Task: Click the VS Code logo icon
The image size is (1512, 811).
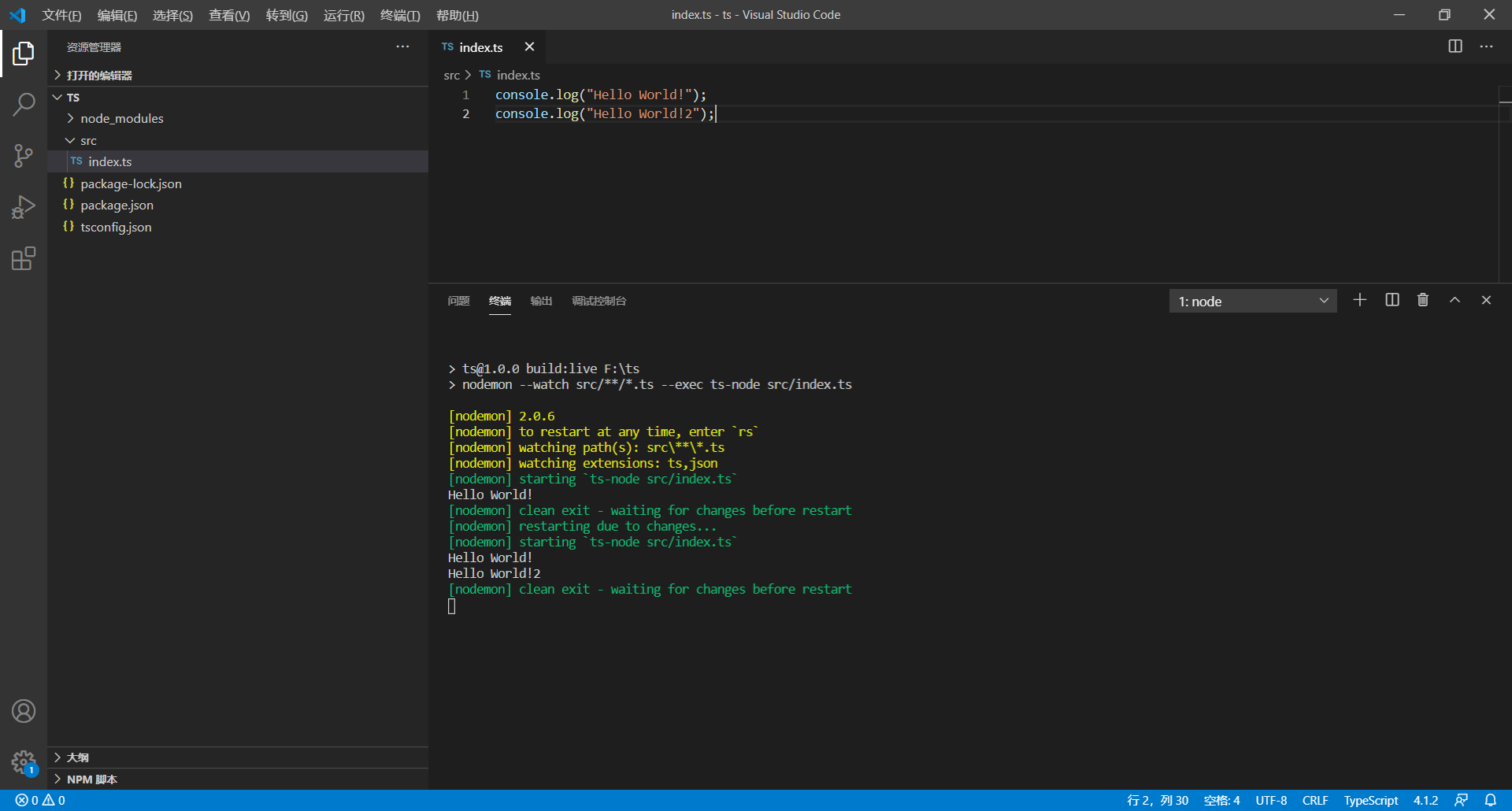Action: coord(17,15)
